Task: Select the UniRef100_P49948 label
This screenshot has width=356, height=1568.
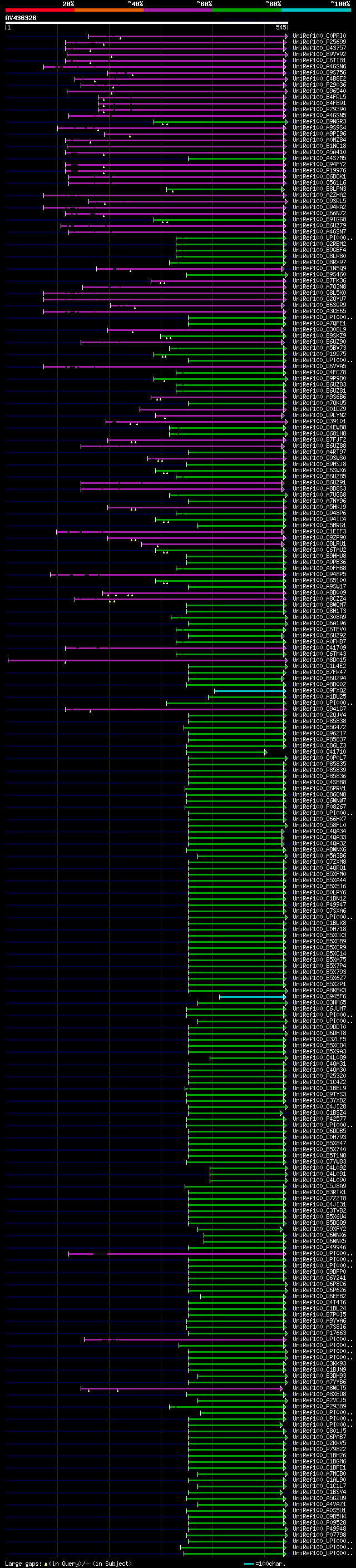Action: 319,1529
